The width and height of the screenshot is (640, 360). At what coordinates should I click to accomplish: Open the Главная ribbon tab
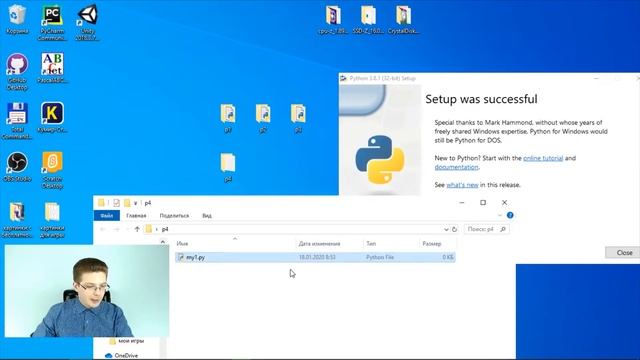pos(136,216)
